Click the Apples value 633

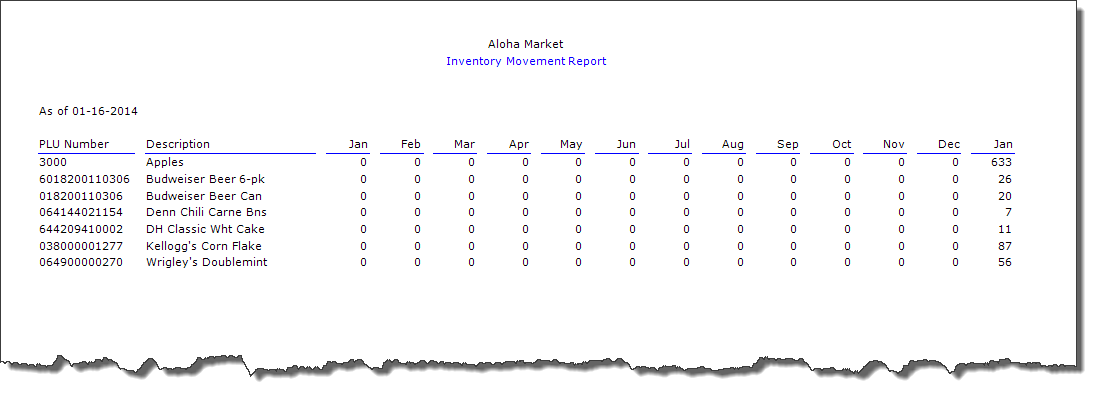pyautogui.click(x=1002, y=162)
